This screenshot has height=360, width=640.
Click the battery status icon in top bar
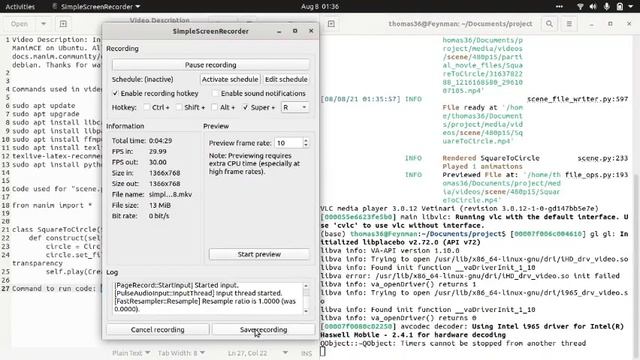(x=620, y=7)
